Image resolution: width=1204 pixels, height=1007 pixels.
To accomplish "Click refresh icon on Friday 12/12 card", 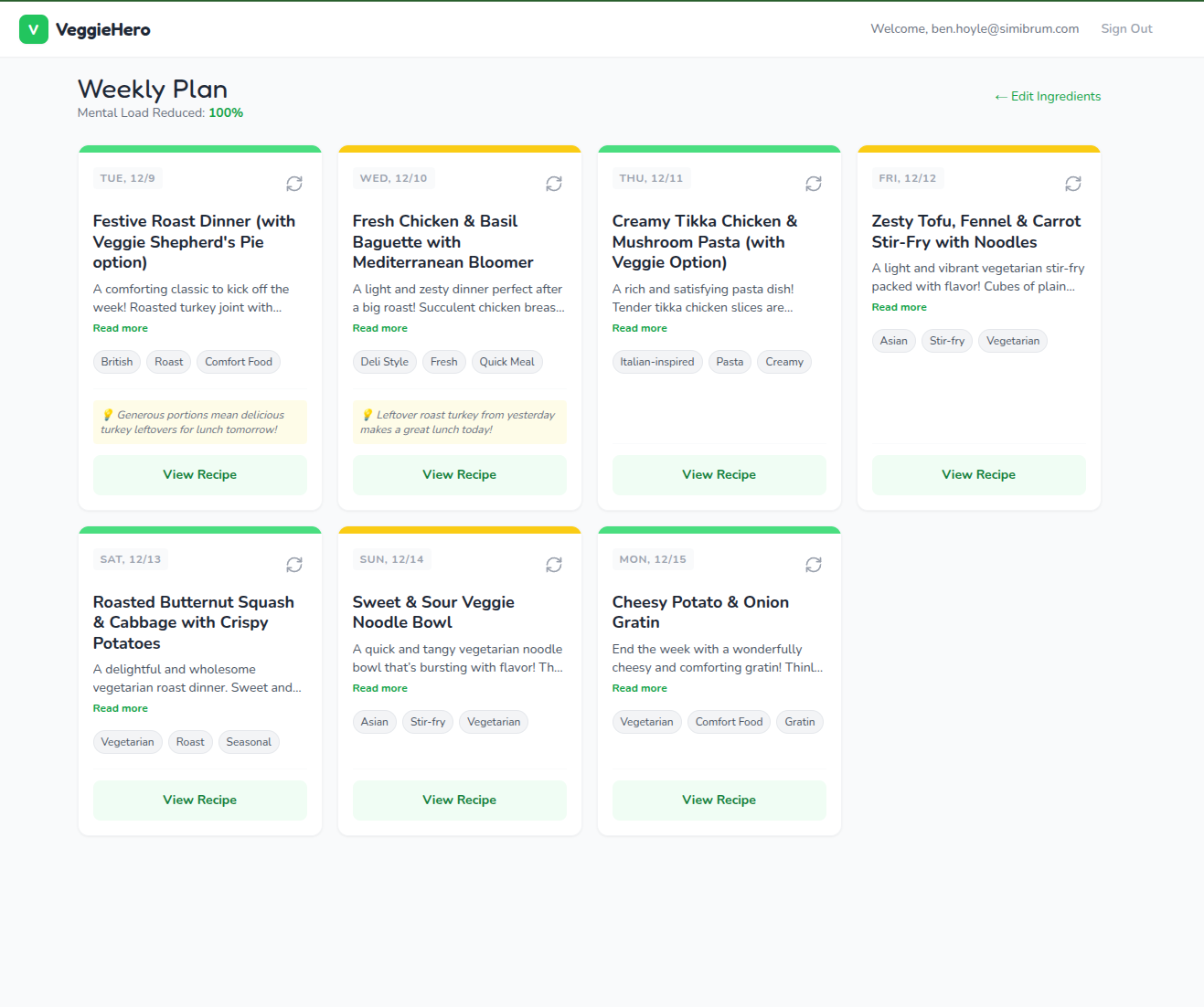I will pos(1072,184).
